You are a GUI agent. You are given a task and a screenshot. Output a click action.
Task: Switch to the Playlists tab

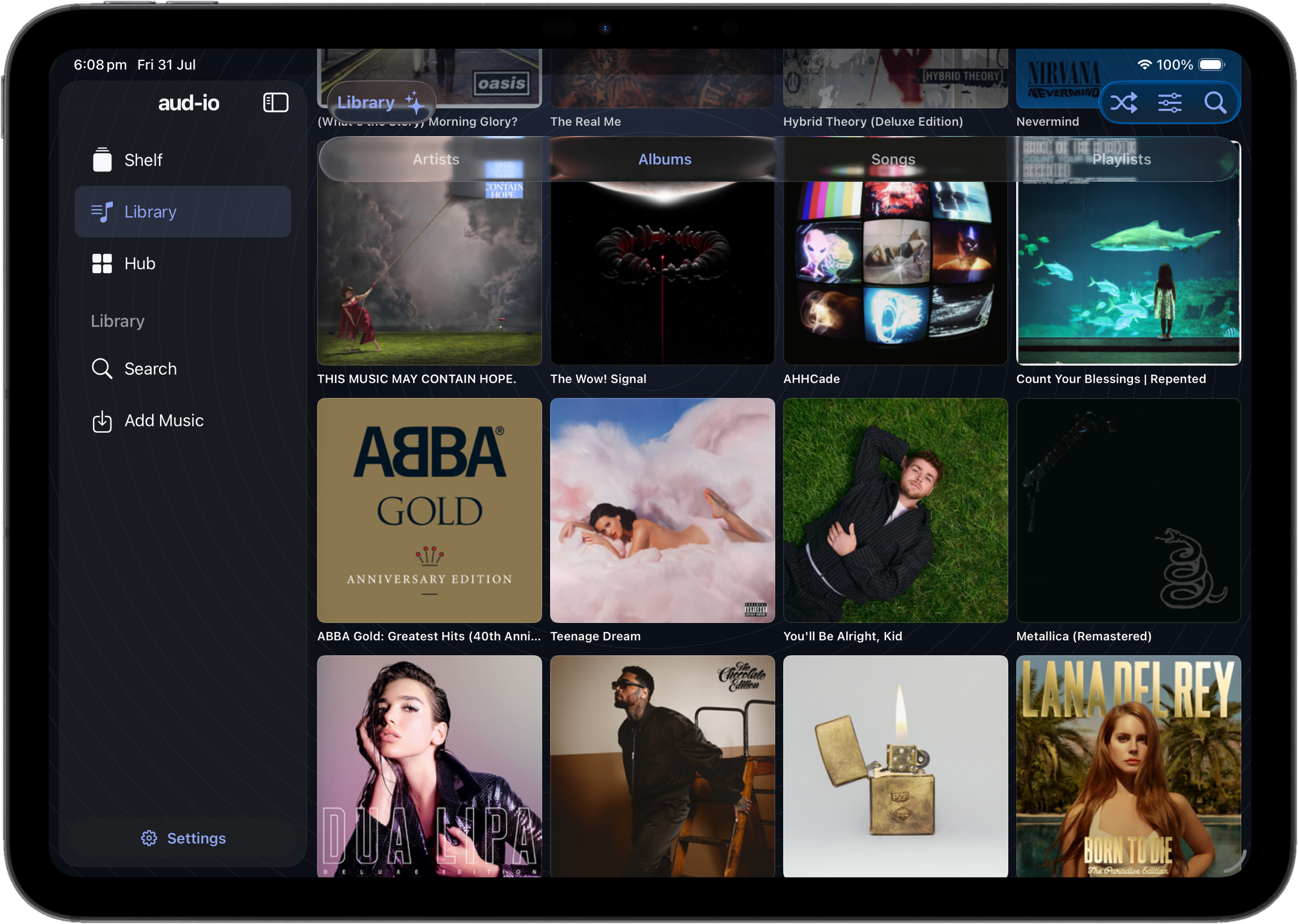pos(1121,159)
